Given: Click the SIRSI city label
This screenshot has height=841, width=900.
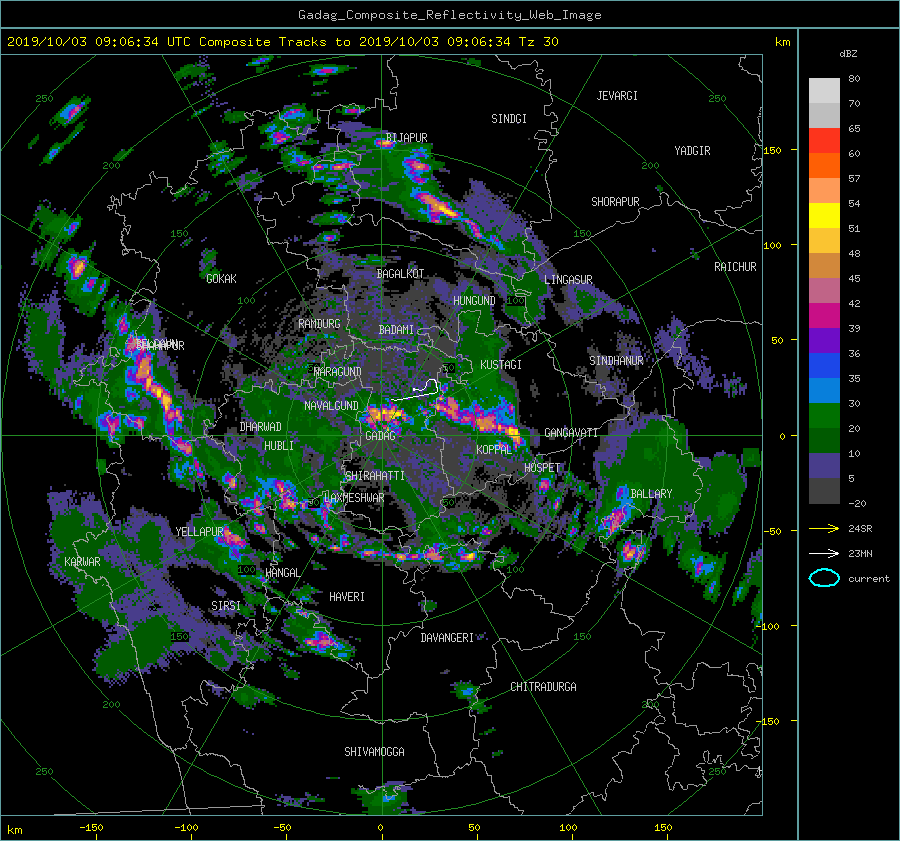Looking at the screenshot, I should pyautogui.click(x=226, y=606).
